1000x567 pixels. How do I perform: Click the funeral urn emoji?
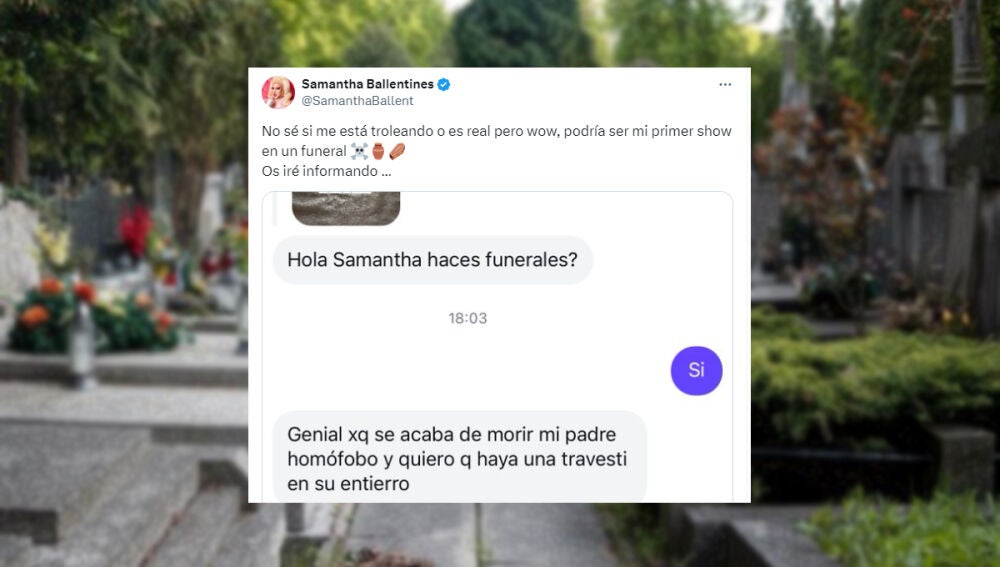(378, 151)
